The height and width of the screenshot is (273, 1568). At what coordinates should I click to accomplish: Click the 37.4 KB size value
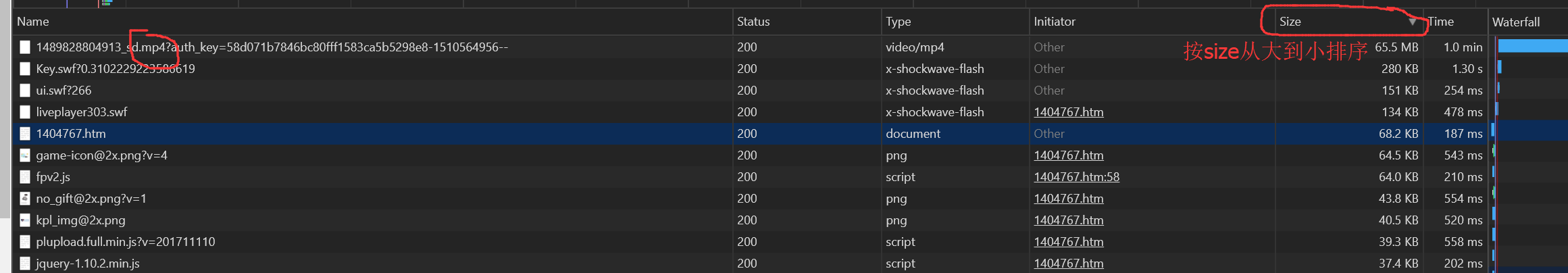tap(1398, 264)
